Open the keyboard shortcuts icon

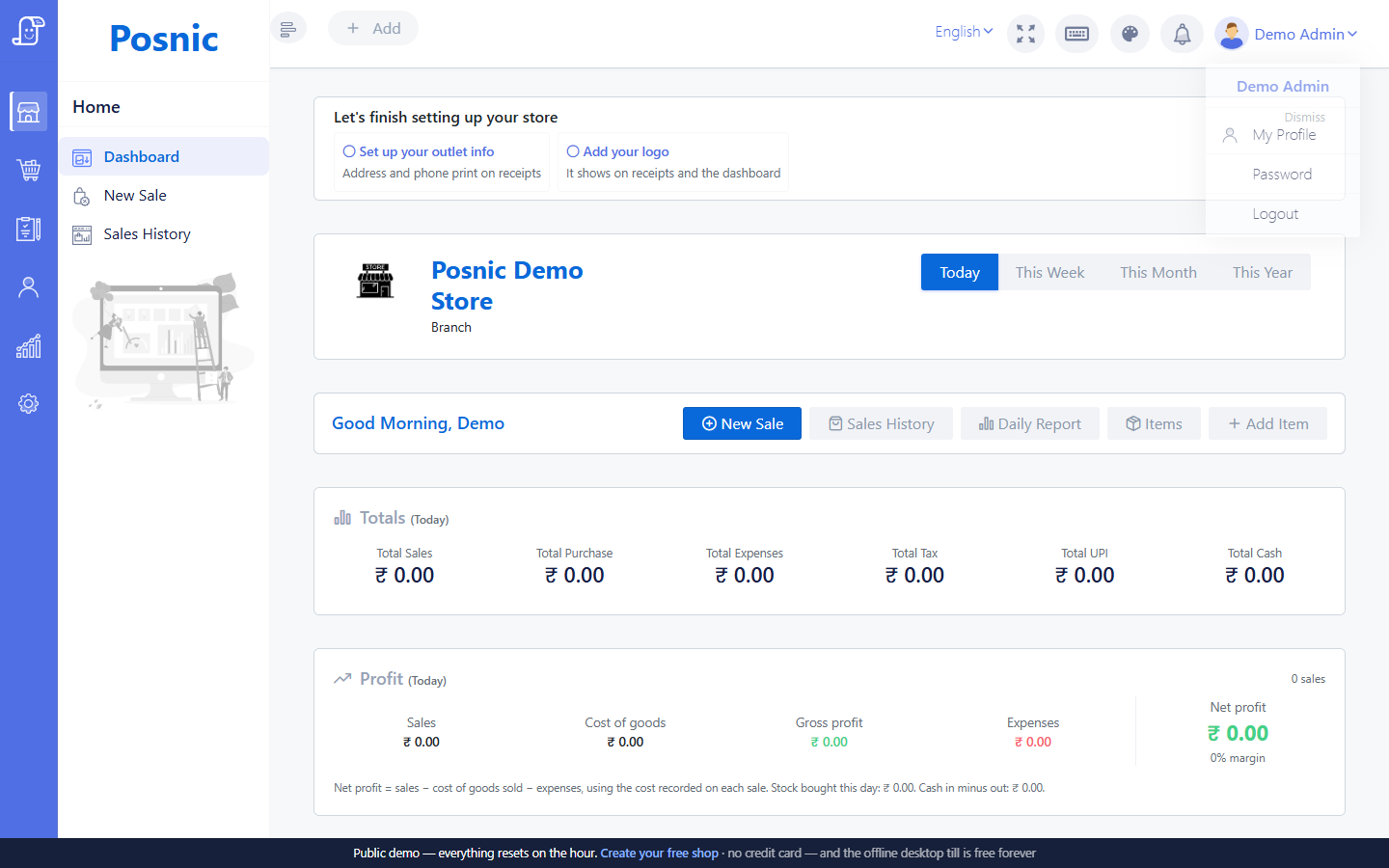click(x=1076, y=34)
